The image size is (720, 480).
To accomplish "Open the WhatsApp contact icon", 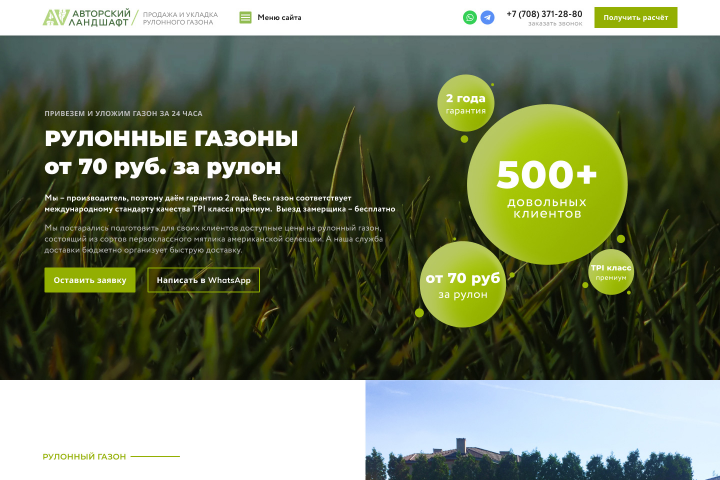I will pos(470,17).
